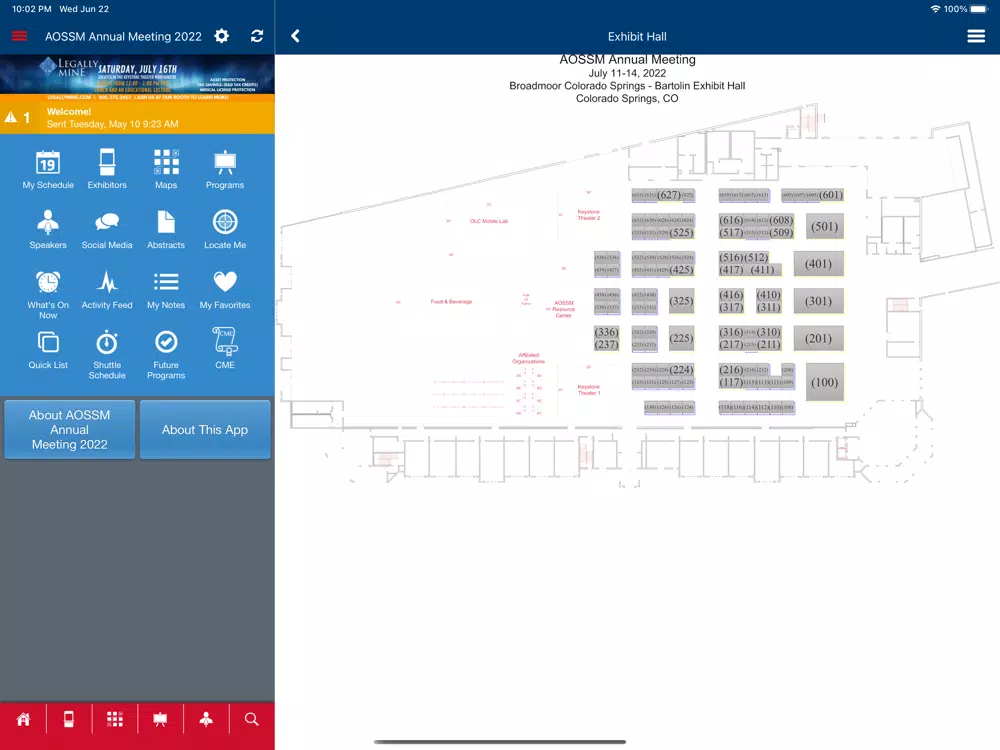
Task: Select booth (336) on the map
Action: pyautogui.click(x=606, y=332)
